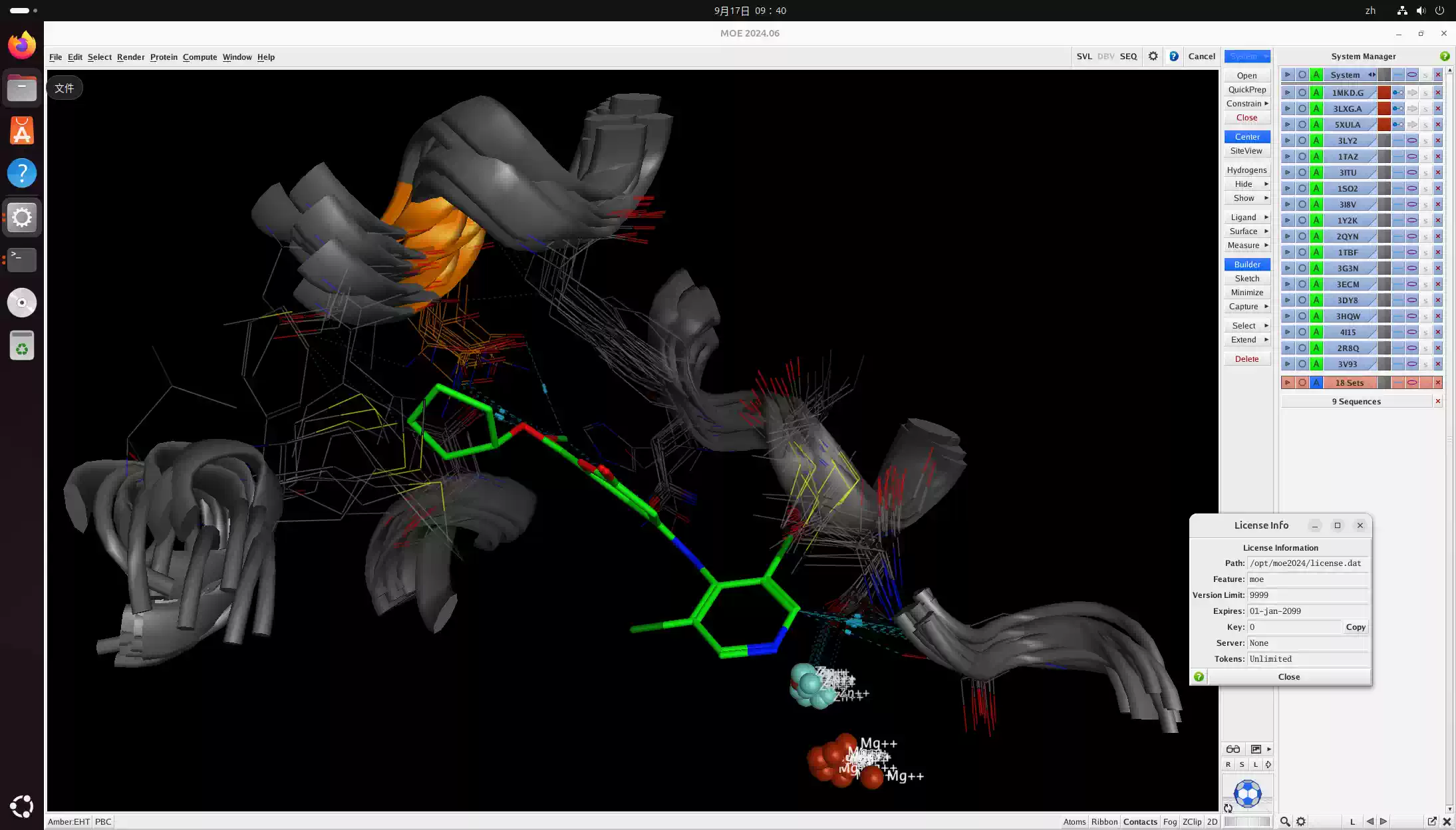Toggle the green A active flag for 3LY2
This screenshot has height=830, width=1456.
tap(1316, 140)
